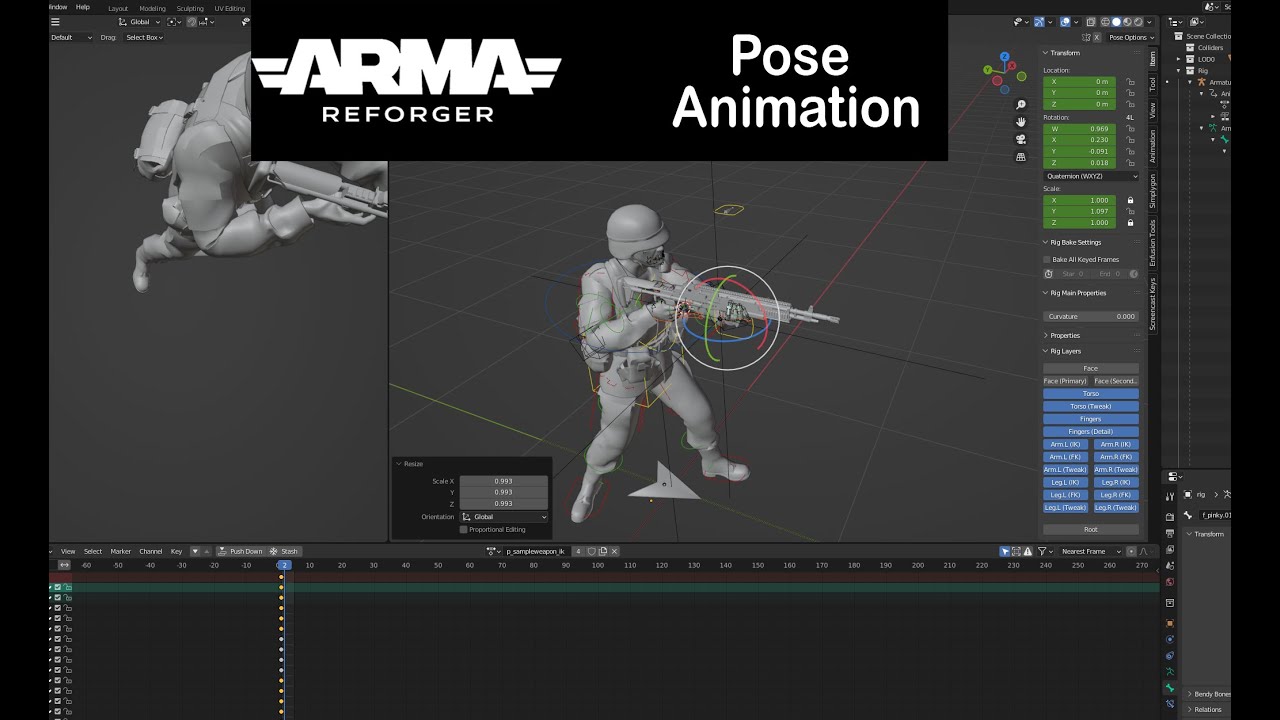Image resolution: width=1280 pixels, height=720 pixels.
Task: Click the pan hand icon in viewport
Action: (x=1021, y=122)
